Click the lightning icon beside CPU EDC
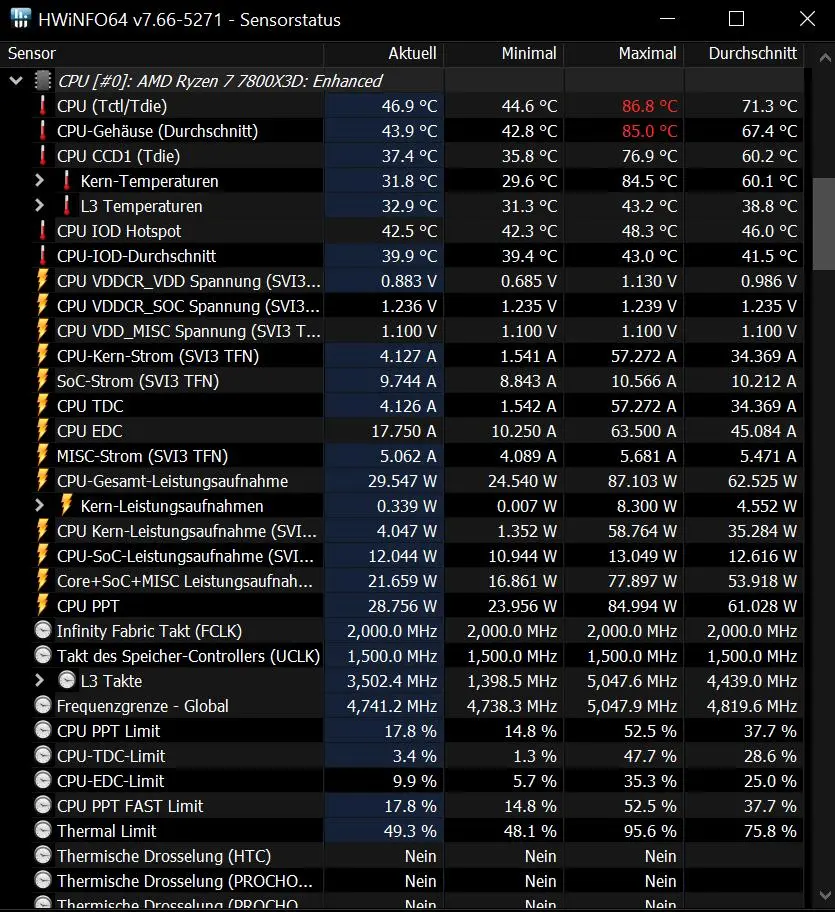The height and width of the screenshot is (912, 835). tap(42, 430)
